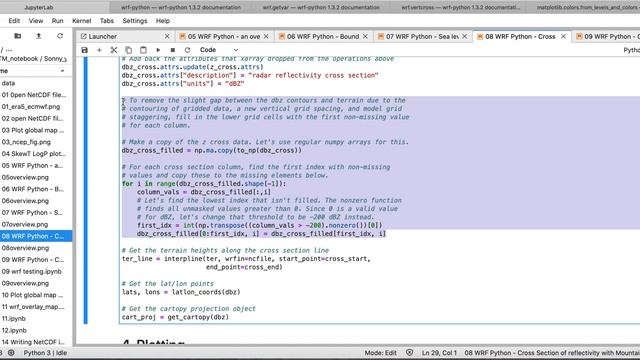Open the Settings menu
Screen dimensions: 640x360
(135, 21)
